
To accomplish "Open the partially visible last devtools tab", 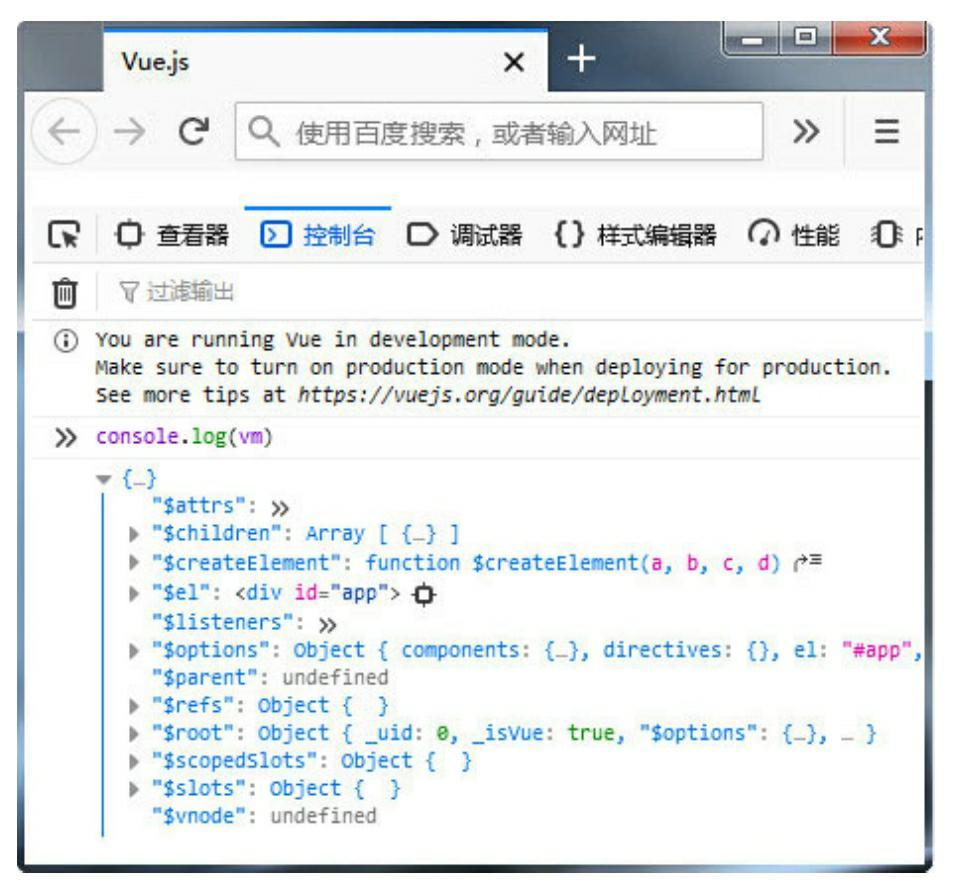I will click(x=896, y=235).
